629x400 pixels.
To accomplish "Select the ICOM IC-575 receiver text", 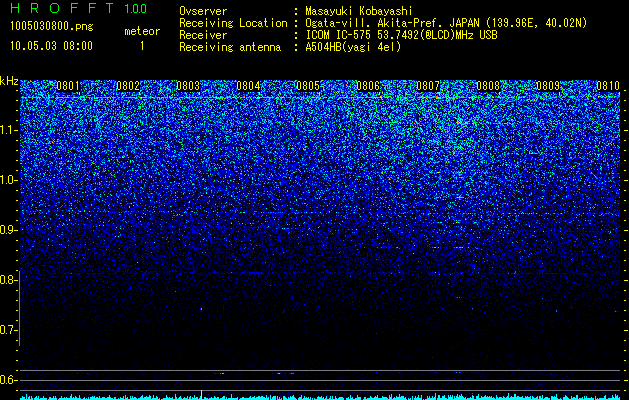I will click(x=401, y=35).
